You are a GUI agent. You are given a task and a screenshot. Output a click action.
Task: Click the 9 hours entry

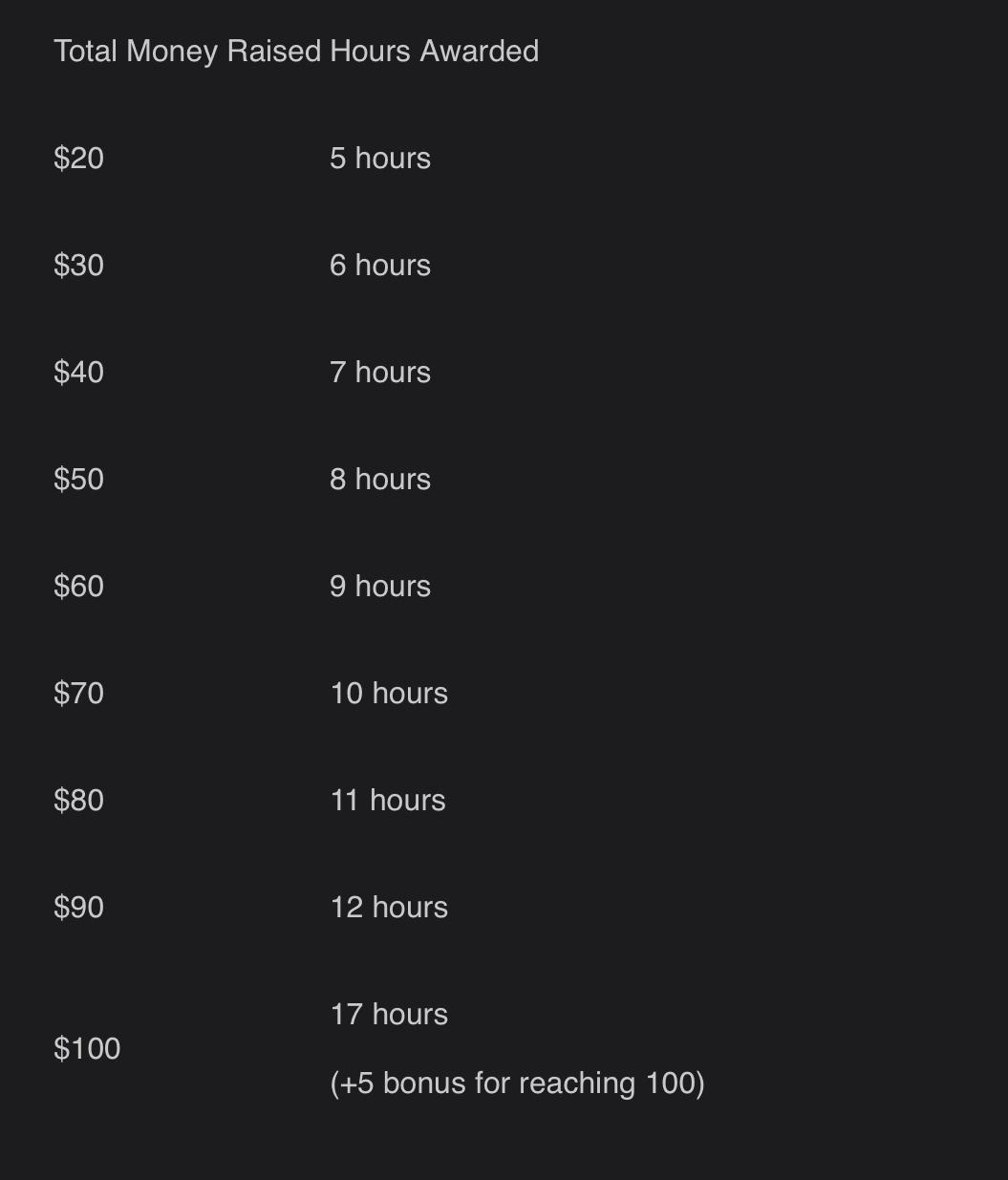click(380, 586)
